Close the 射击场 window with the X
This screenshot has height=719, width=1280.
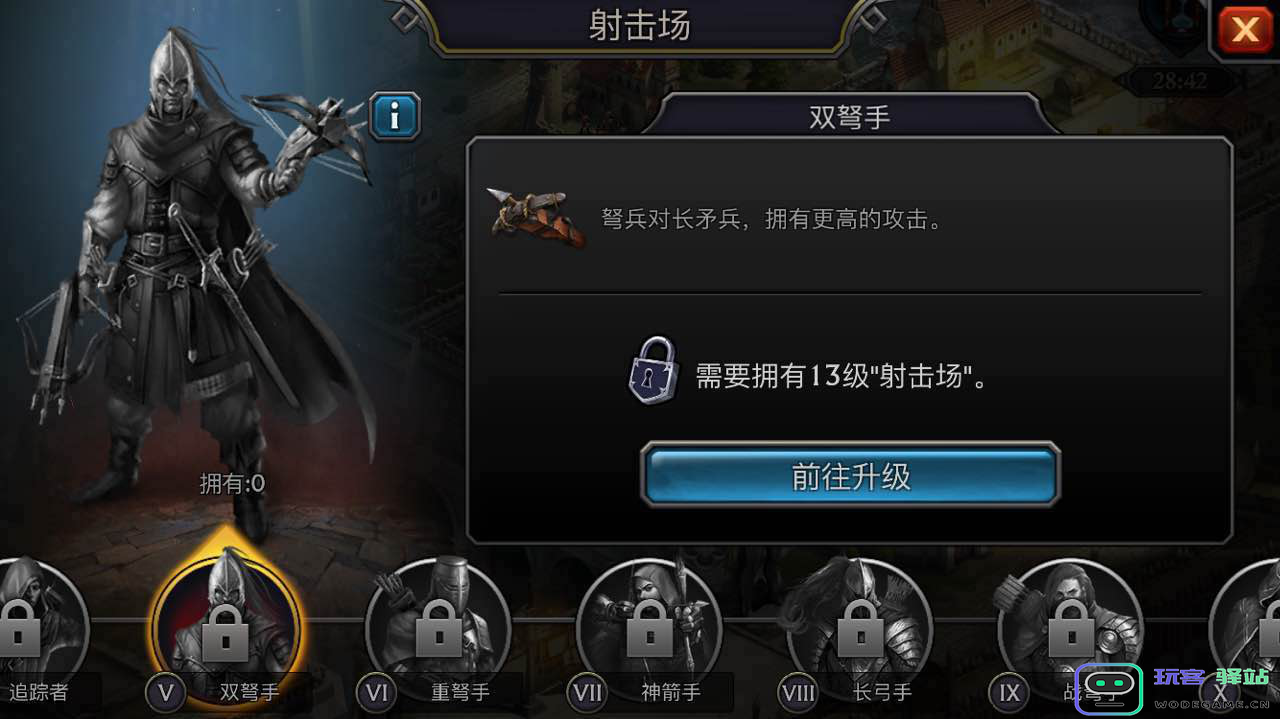click(1244, 29)
